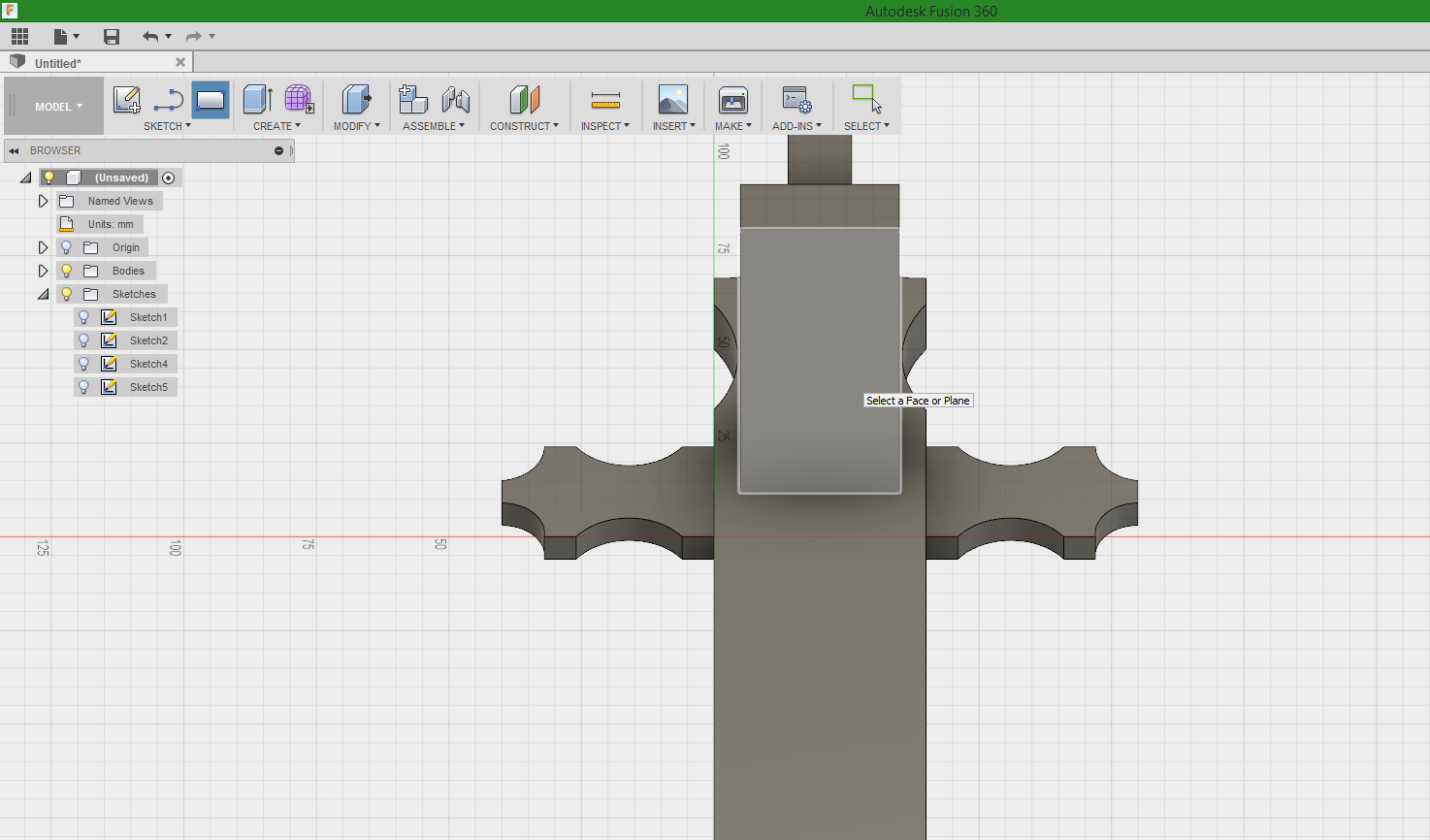This screenshot has height=840, width=1430.
Task: Select the window Select tool icon
Action: click(x=866, y=99)
